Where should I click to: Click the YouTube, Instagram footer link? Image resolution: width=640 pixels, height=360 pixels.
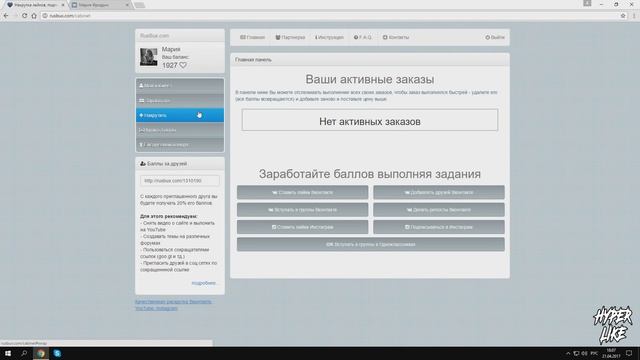pyautogui.click(x=156, y=308)
